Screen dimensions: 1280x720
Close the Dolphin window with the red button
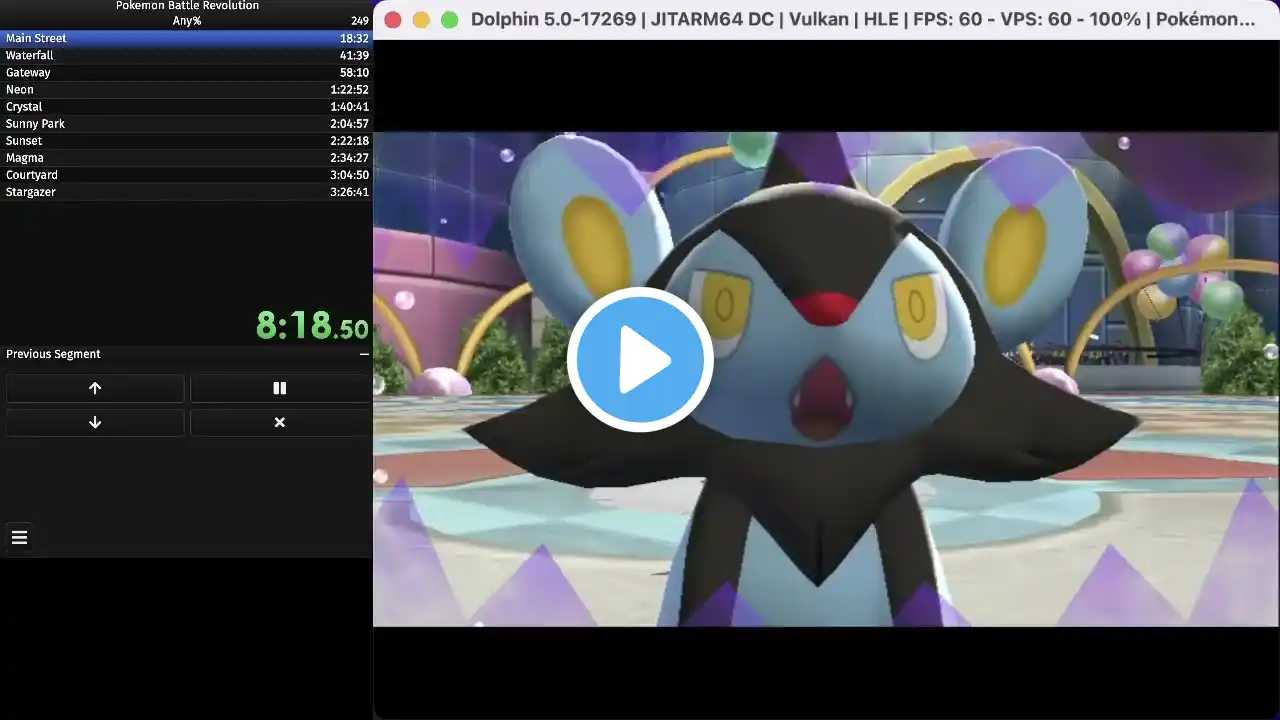[393, 19]
